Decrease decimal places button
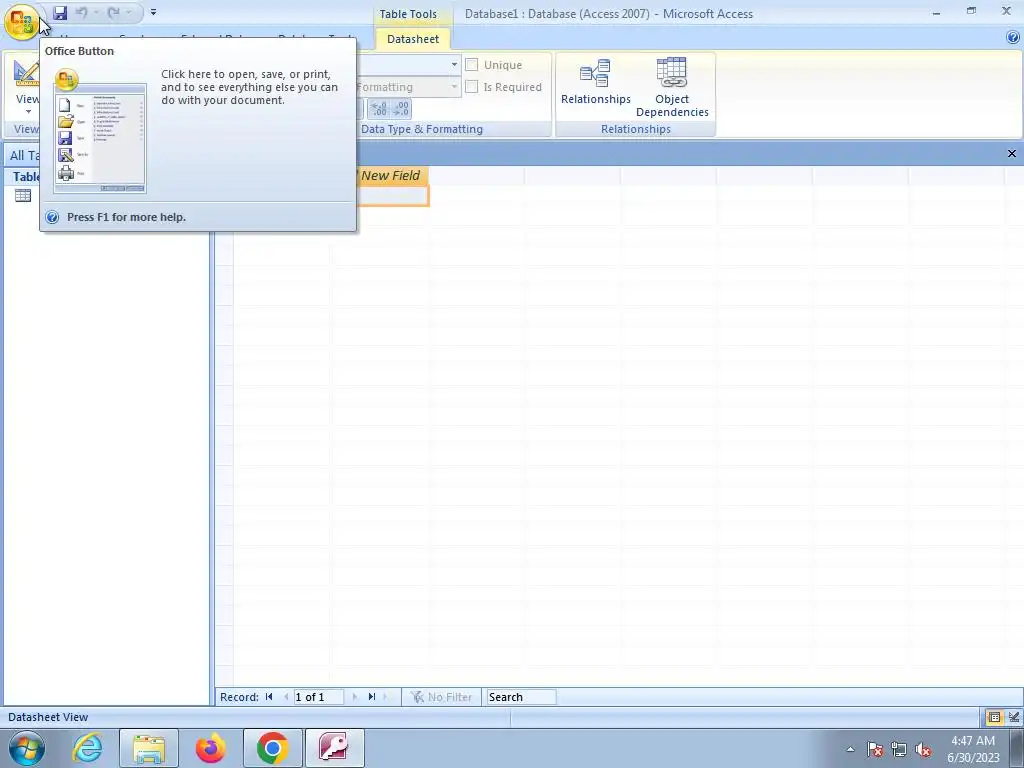Screen dimensions: 1024x768 tap(401, 108)
